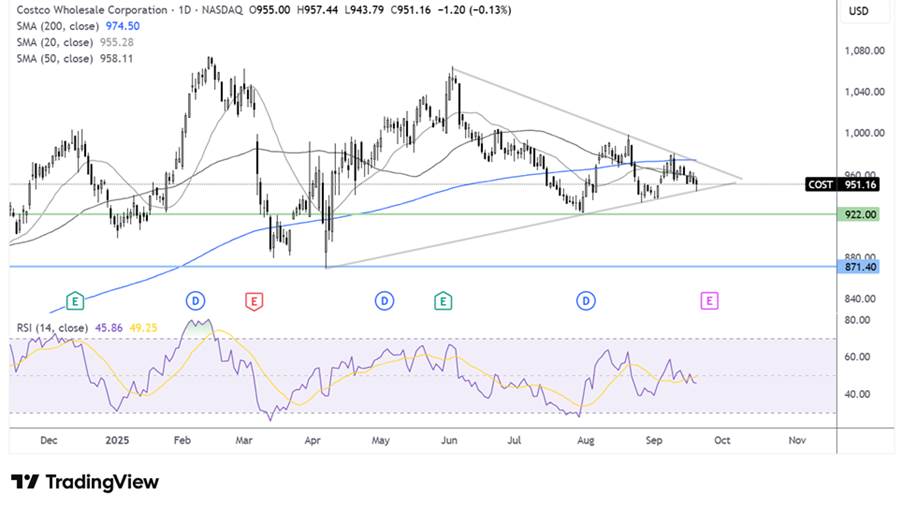This screenshot has height=510, width=902.
Task: Select the SMA (20, close) indicator legend
Action: [55, 42]
